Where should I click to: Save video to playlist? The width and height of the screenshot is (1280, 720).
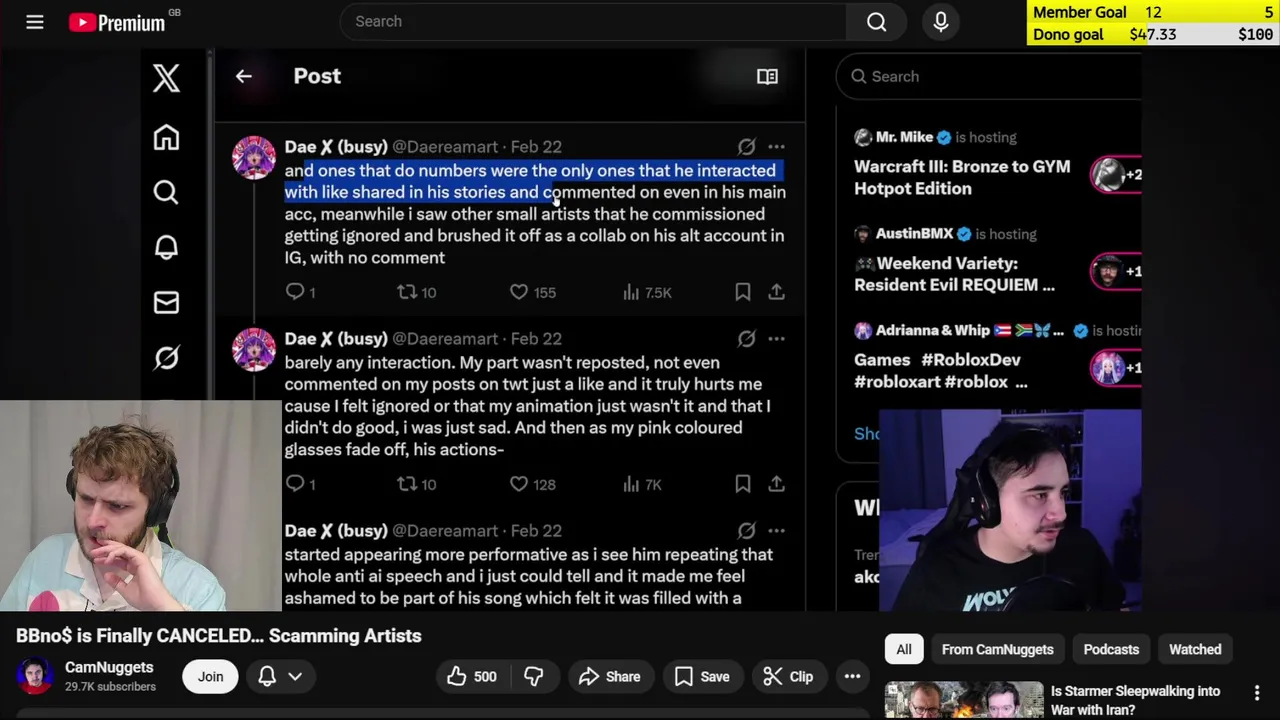[702, 677]
